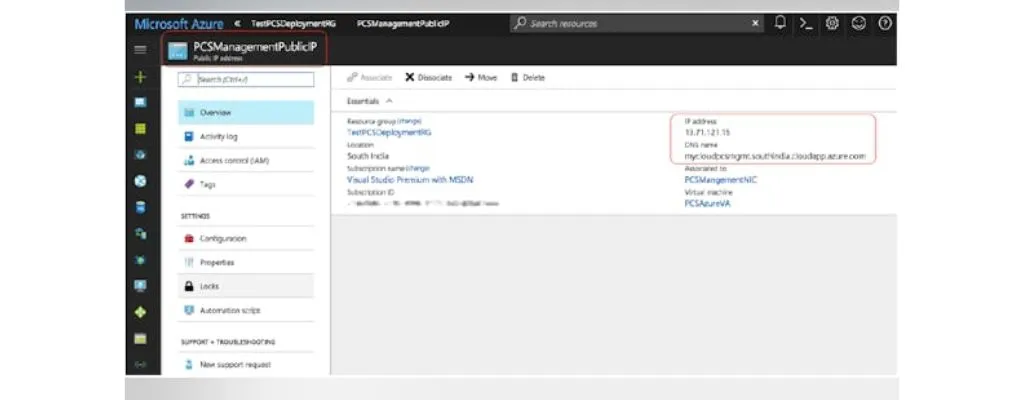Click change link next to Resource group
The width and height of the screenshot is (1024, 400).
[x=409, y=121]
